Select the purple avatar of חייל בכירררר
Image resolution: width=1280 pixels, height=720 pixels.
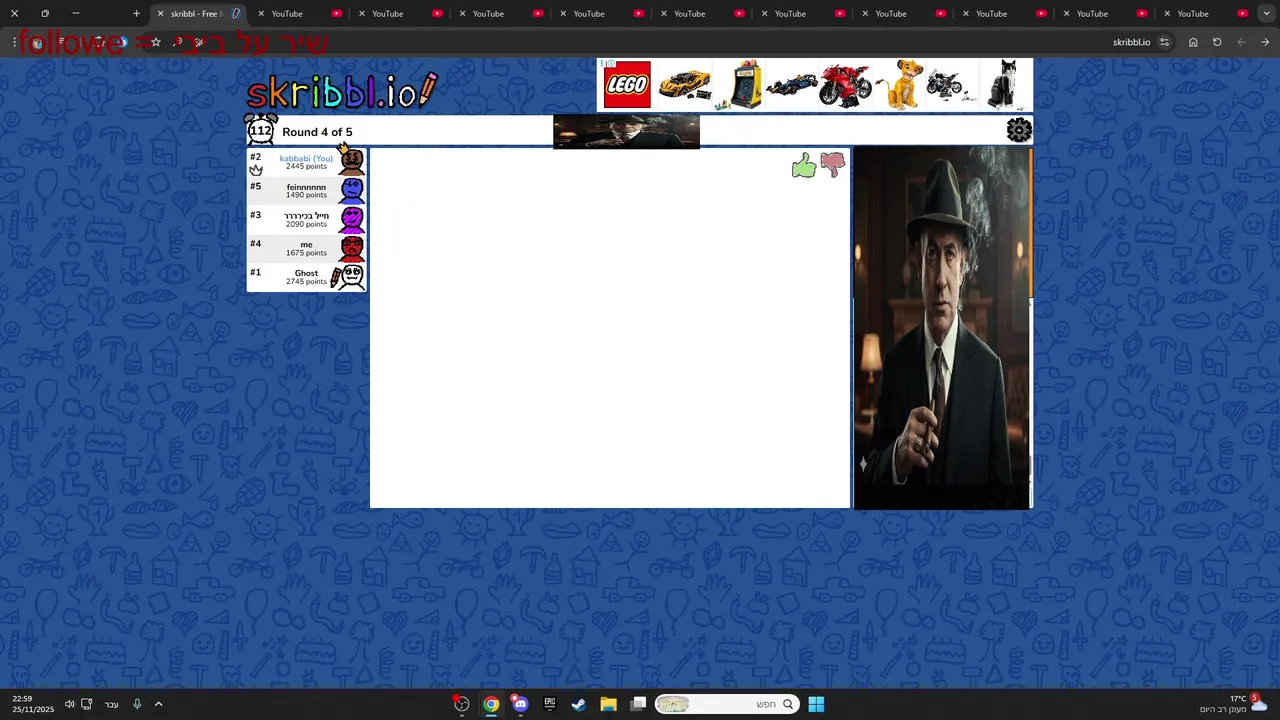pos(351,220)
